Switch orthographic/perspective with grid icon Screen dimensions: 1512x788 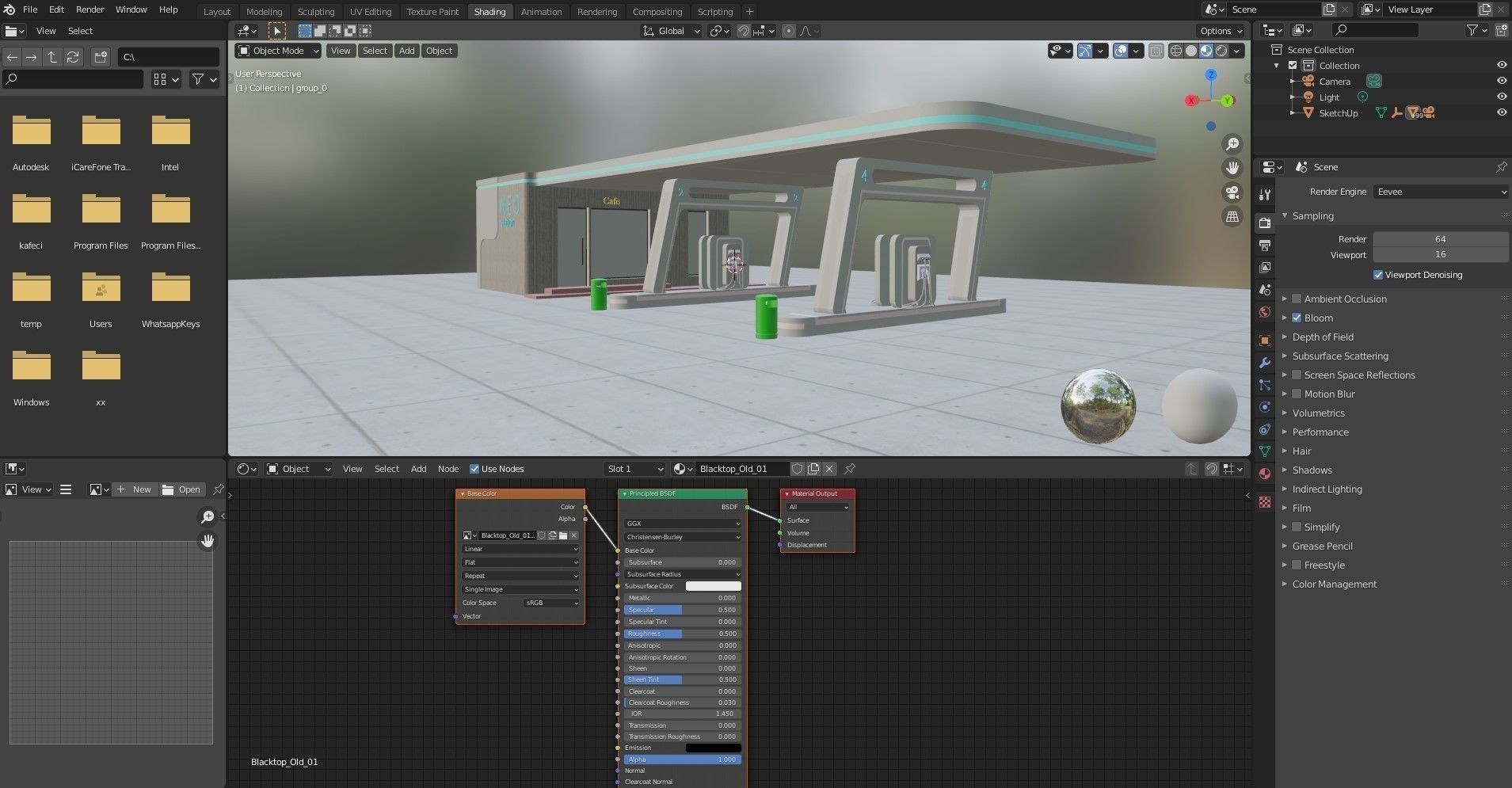[x=1232, y=216]
